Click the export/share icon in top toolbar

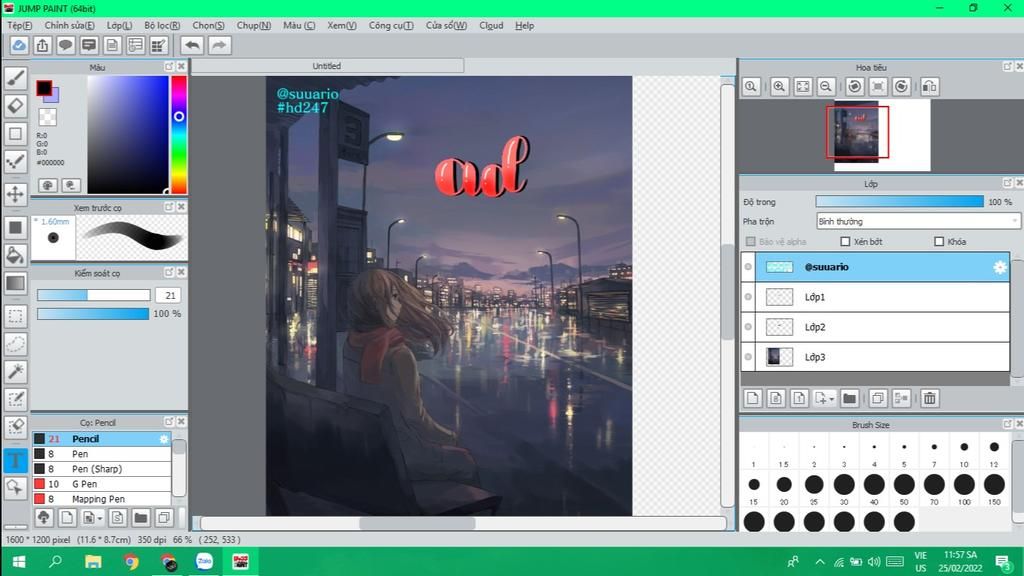pyautogui.click(x=42, y=45)
